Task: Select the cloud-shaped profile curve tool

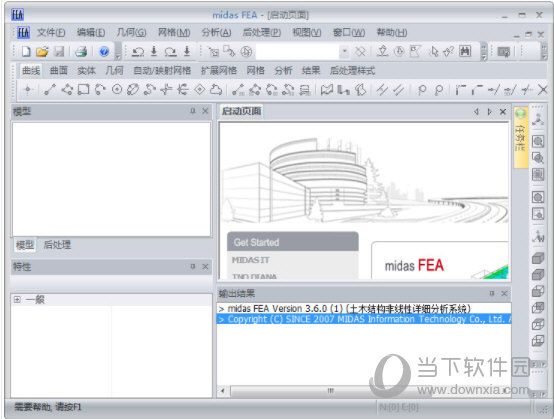Action: click(216, 90)
